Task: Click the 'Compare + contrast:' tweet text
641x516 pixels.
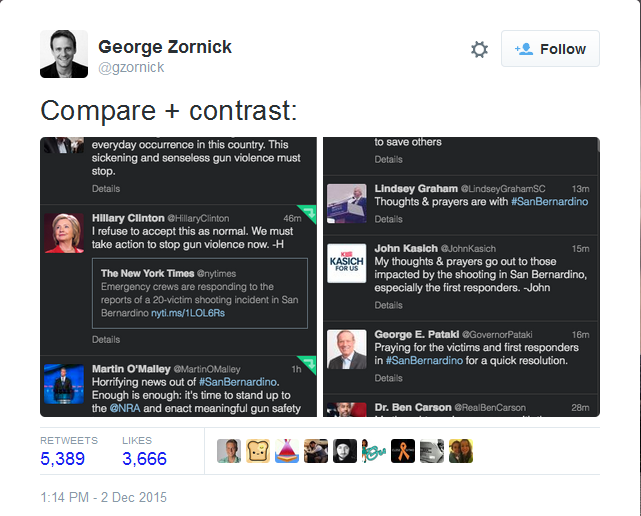Action: pyautogui.click(x=169, y=109)
